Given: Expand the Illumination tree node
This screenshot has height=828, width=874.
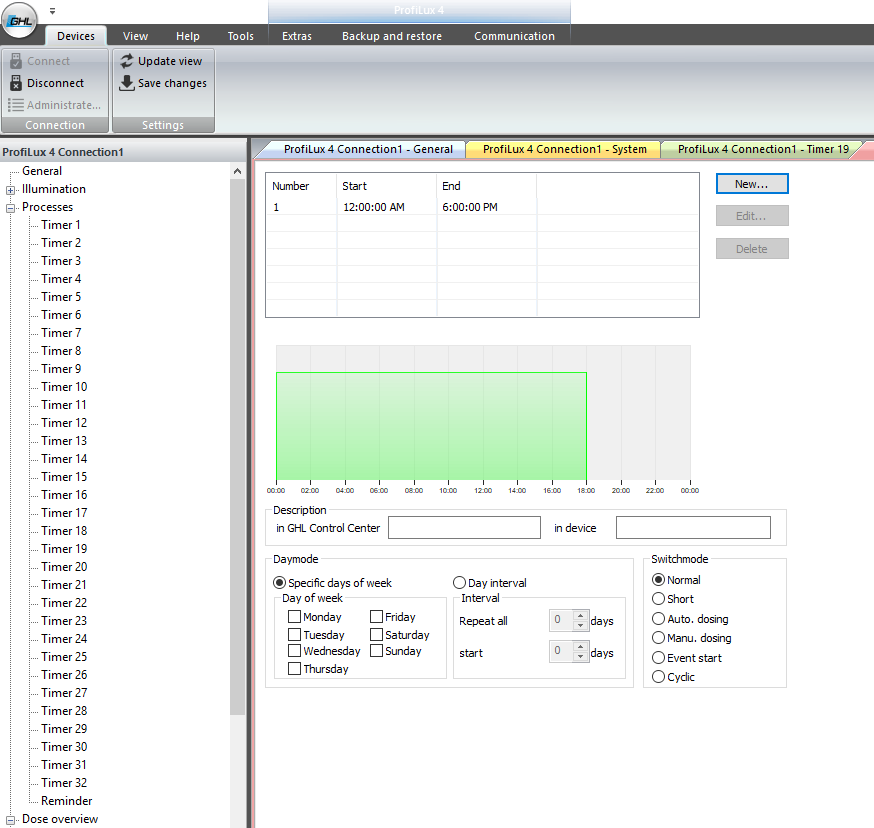Looking at the screenshot, I should pyautogui.click(x=10, y=190).
